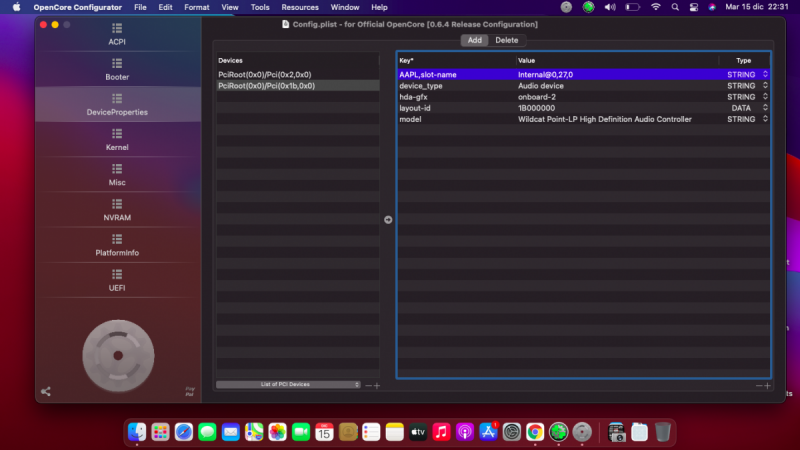This screenshot has height=450, width=800.
Task: Switch to the UEFI section
Action: click(117, 281)
